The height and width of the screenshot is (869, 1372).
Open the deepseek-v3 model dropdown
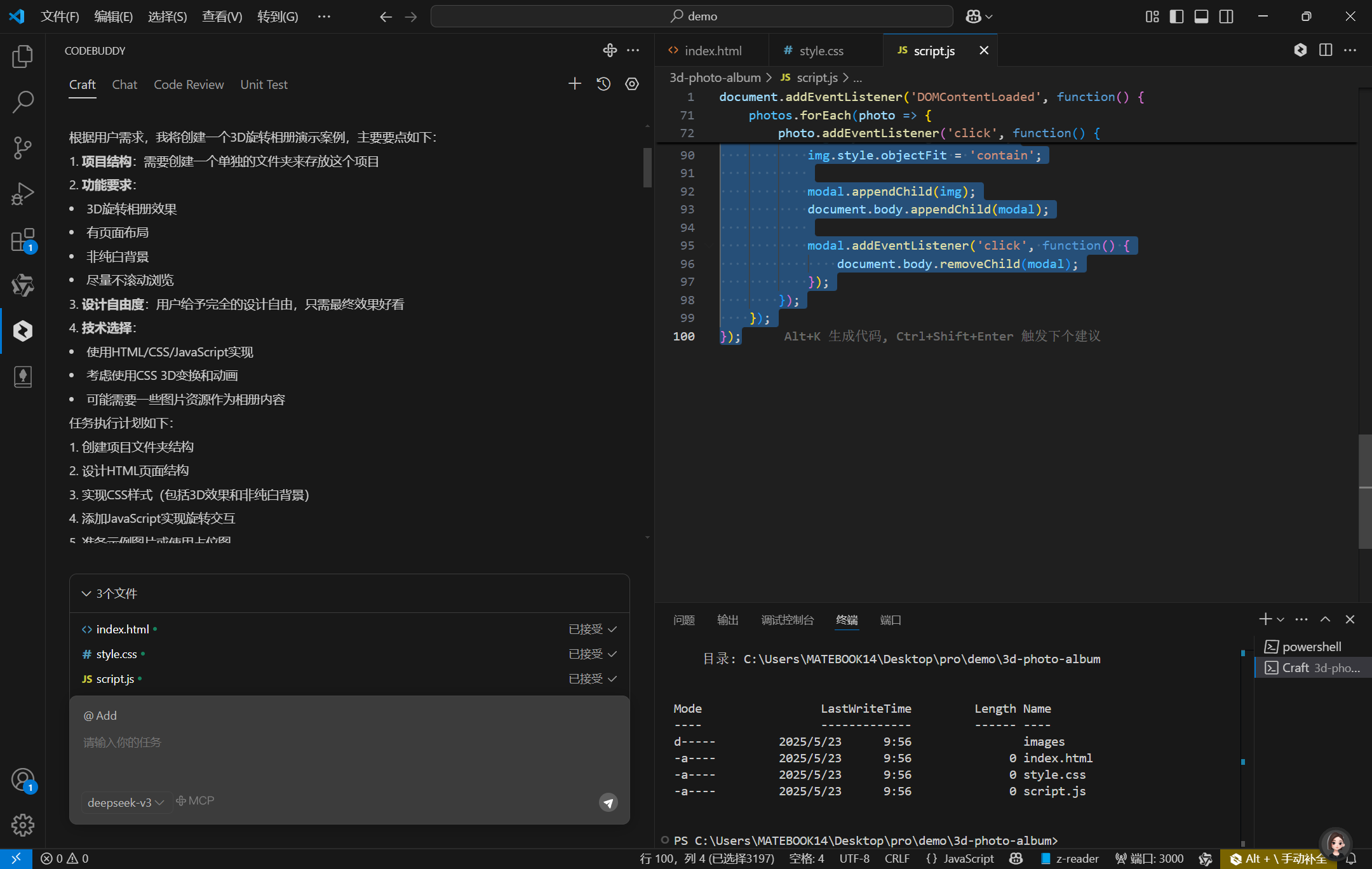click(126, 802)
